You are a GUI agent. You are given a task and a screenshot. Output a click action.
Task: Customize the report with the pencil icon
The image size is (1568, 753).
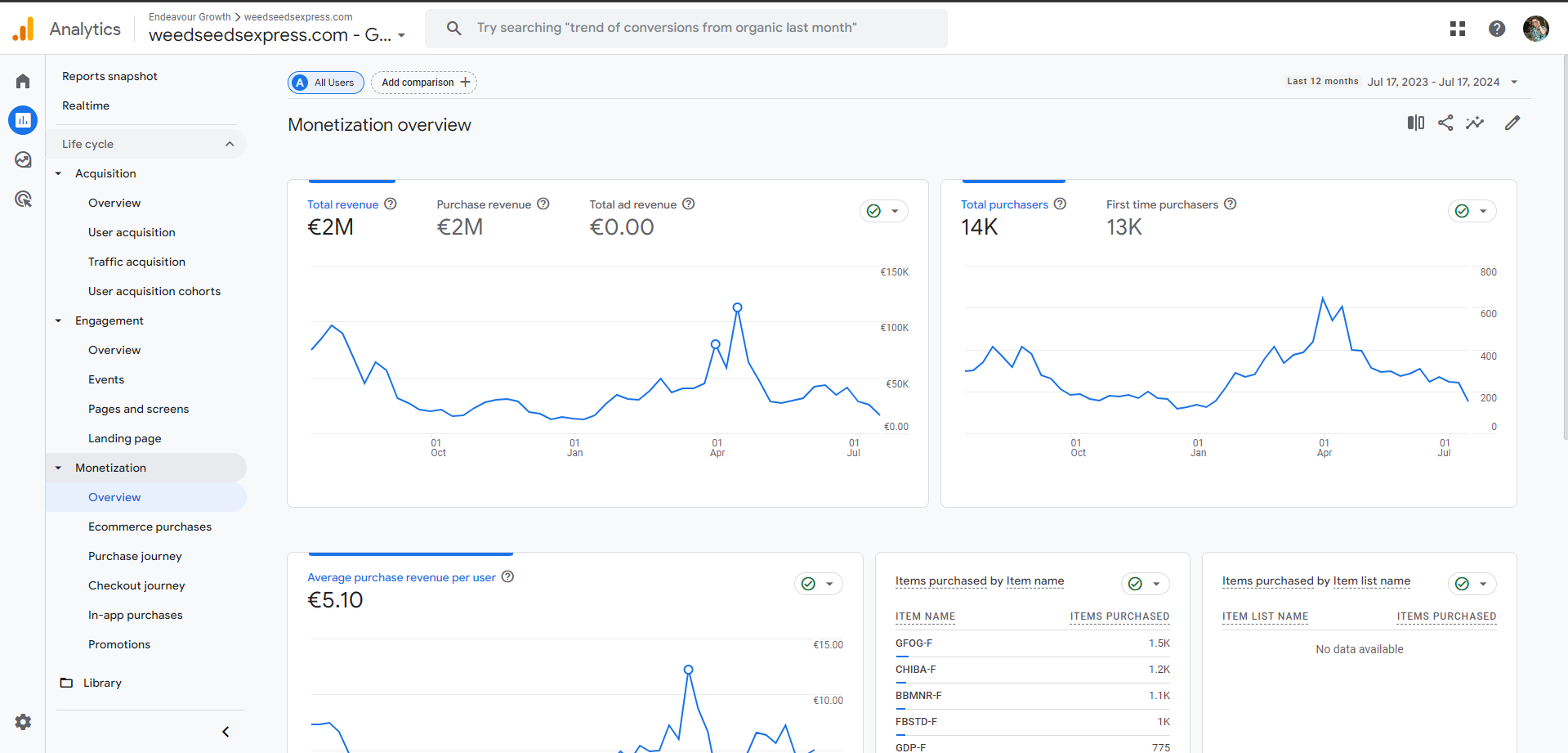click(x=1512, y=123)
